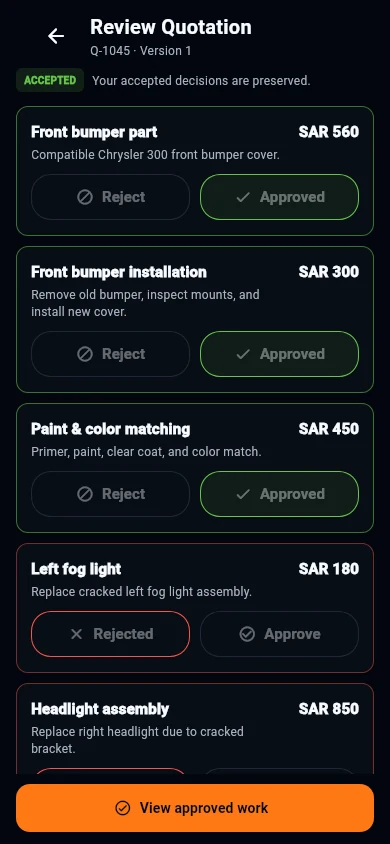
Task: Click the X icon on Left fog light Rejected
Action: [76, 634]
